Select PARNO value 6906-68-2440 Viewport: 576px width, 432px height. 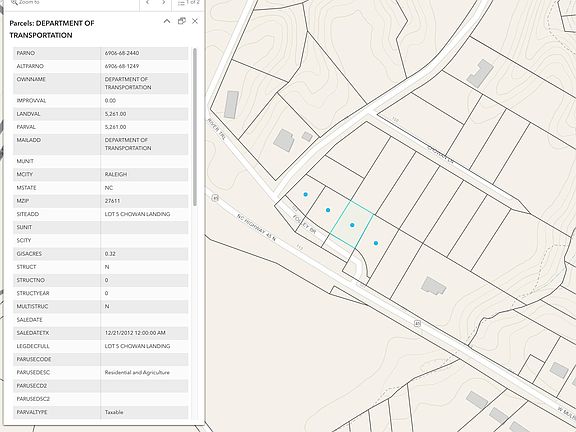coord(122,53)
